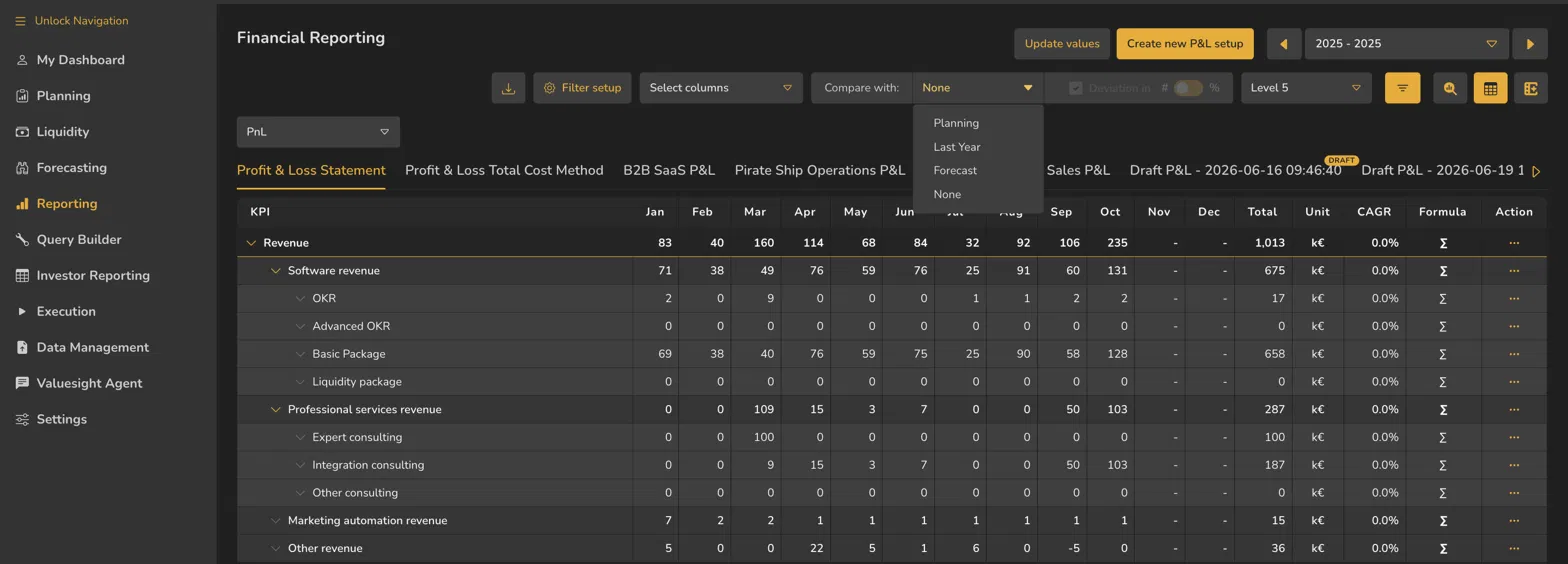The width and height of the screenshot is (1568, 564).
Task: Select the Profit & Loss Statement tab
Action: (x=311, y=171)
